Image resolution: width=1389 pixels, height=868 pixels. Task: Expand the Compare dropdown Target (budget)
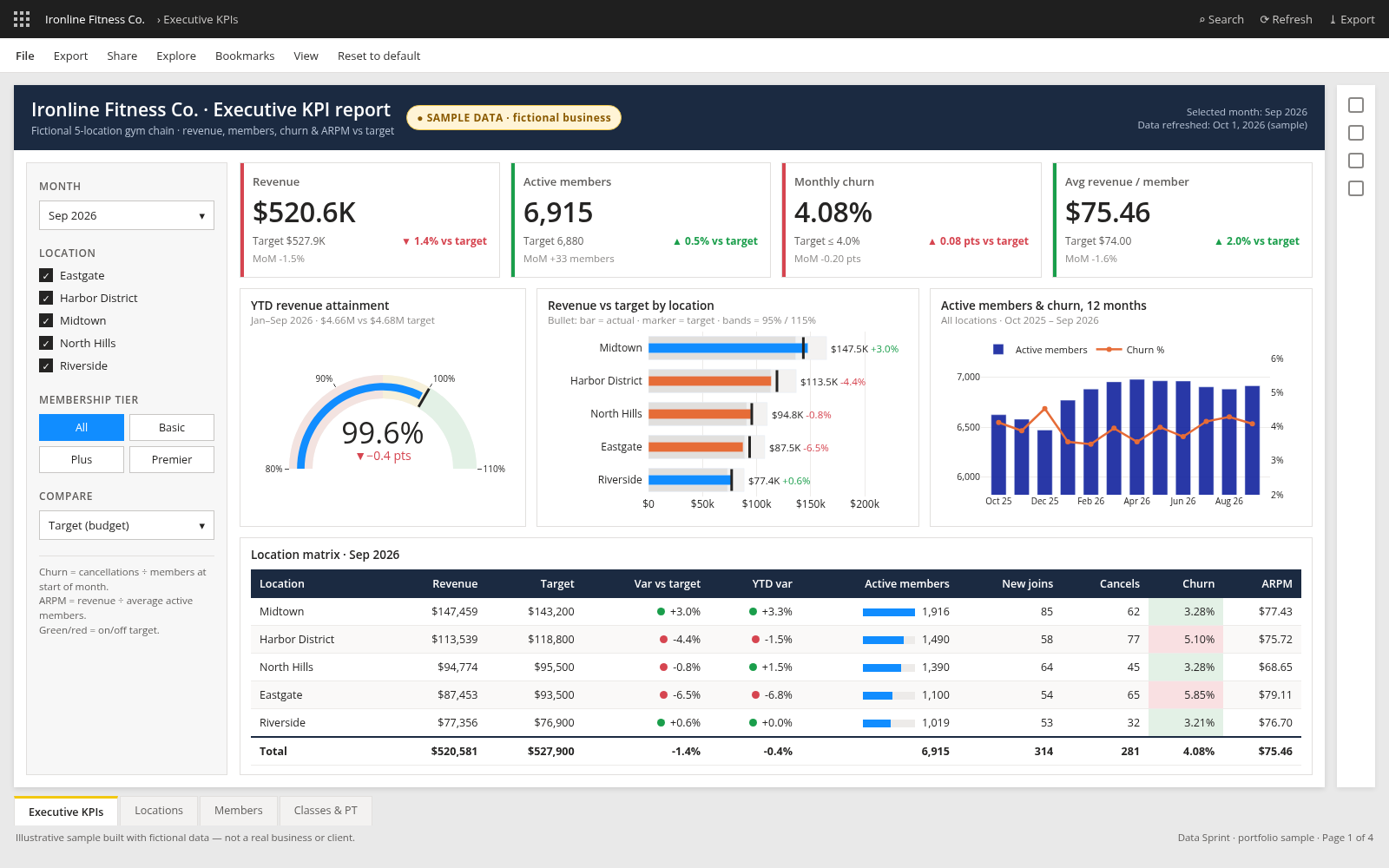coord(127,525)
